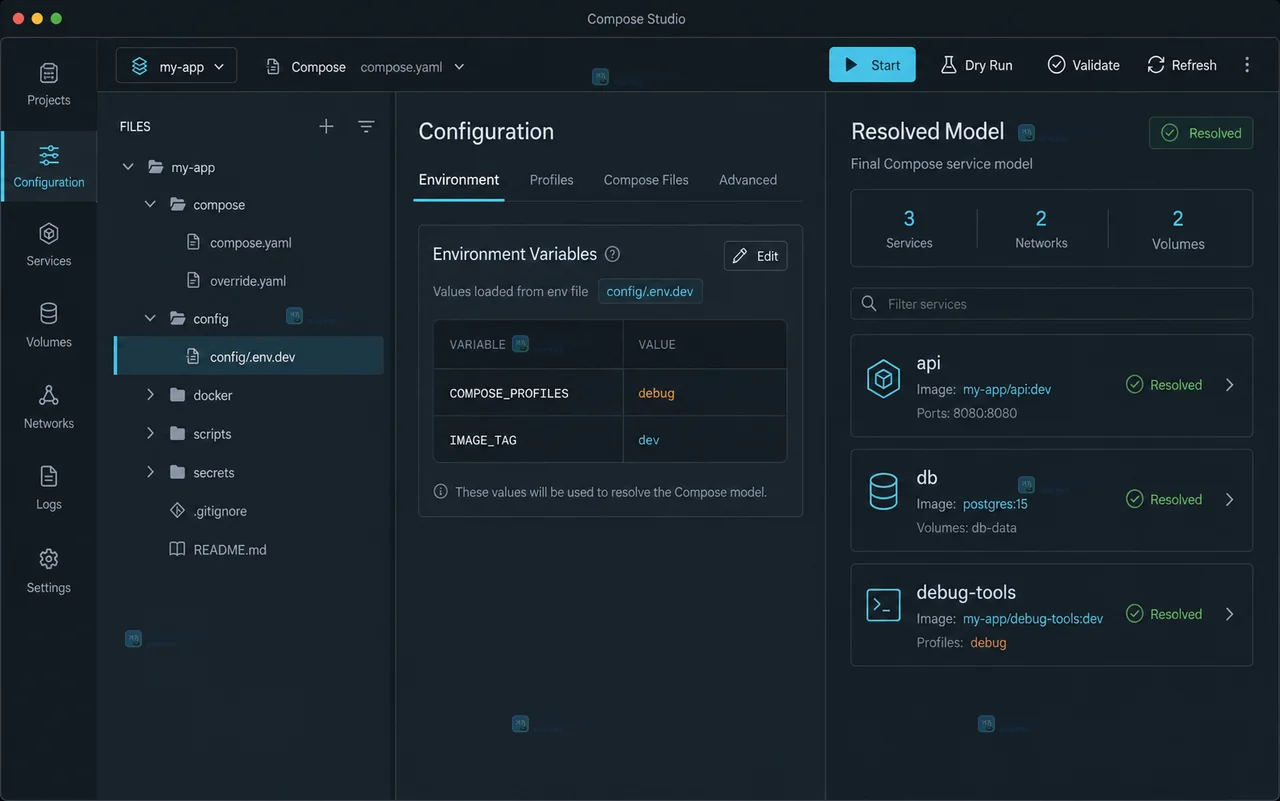Click the add file plus icon
Screen dimensions: 1280x801
coord(326,126)
